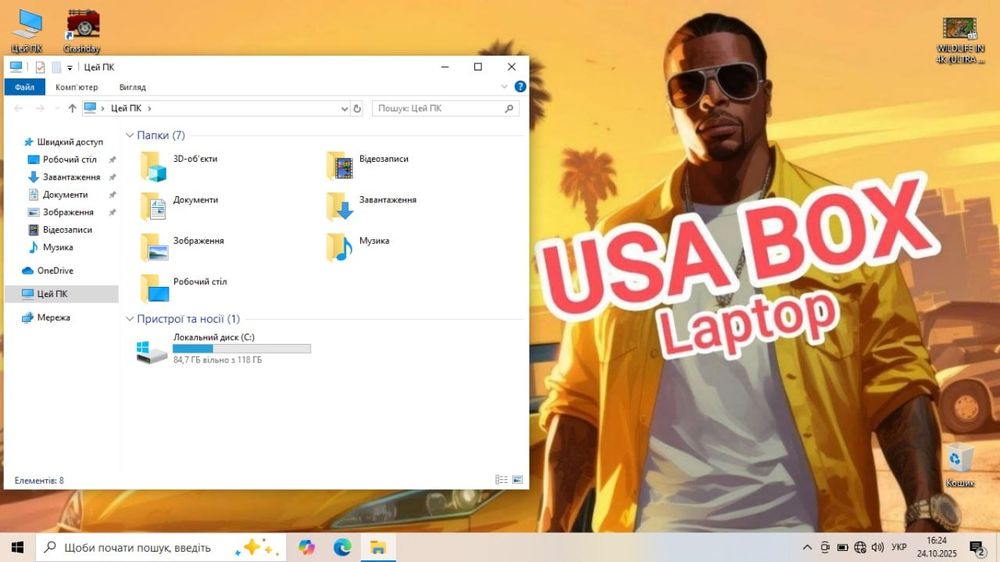Open the Windows Start menu
The width and height of the screenshot is (1000, 562).
click(x=17, y=547)
